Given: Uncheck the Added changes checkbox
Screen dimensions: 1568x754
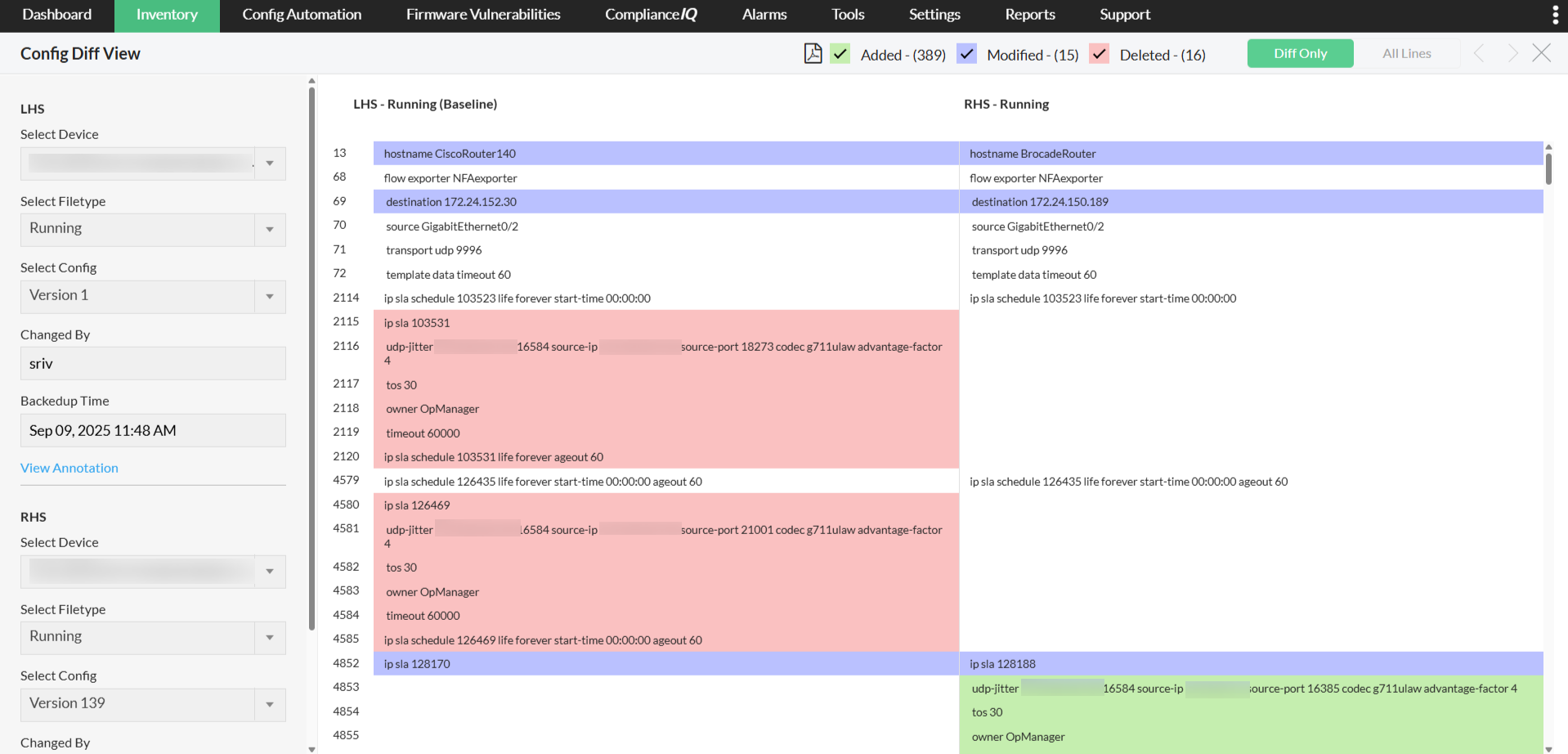Looking at the screenshot, I should pos(840,54).
